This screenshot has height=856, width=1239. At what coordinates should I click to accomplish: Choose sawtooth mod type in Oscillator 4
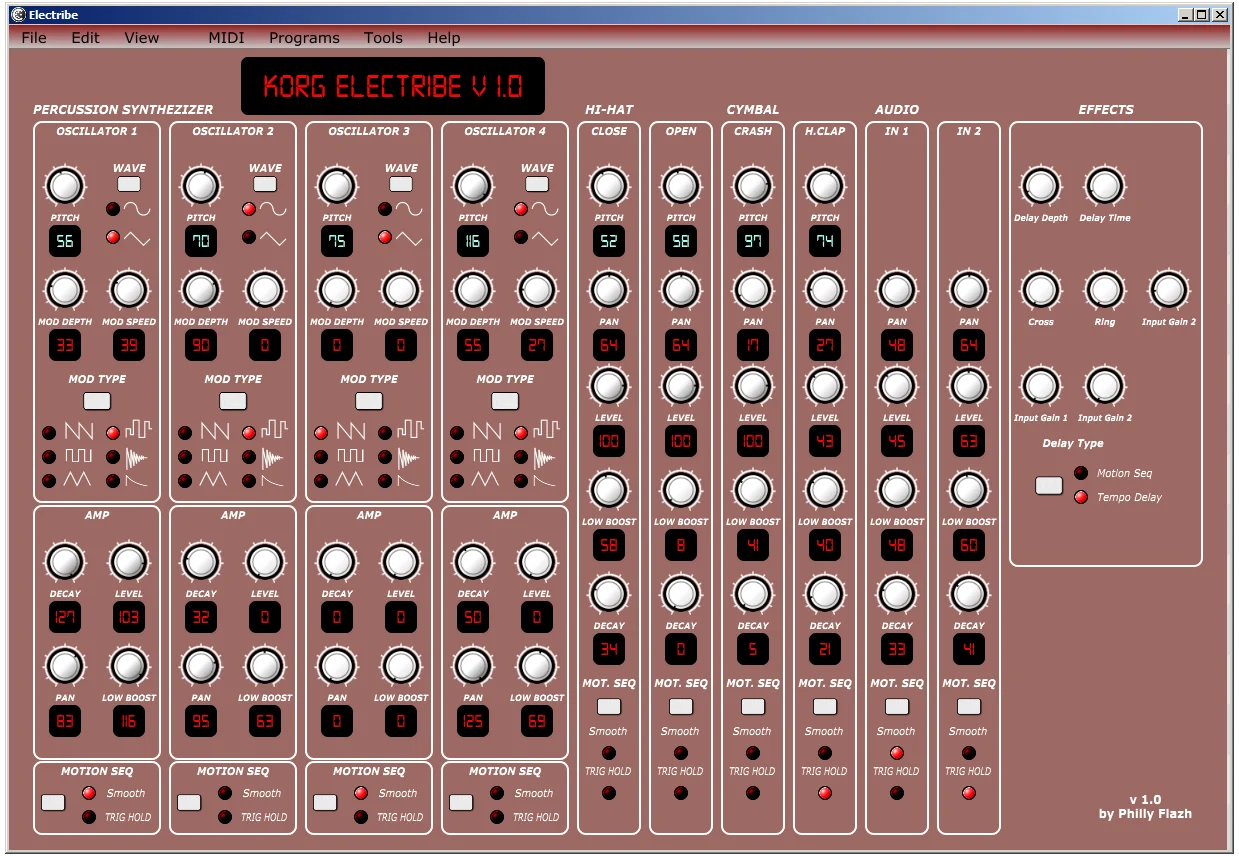point(487,432)
